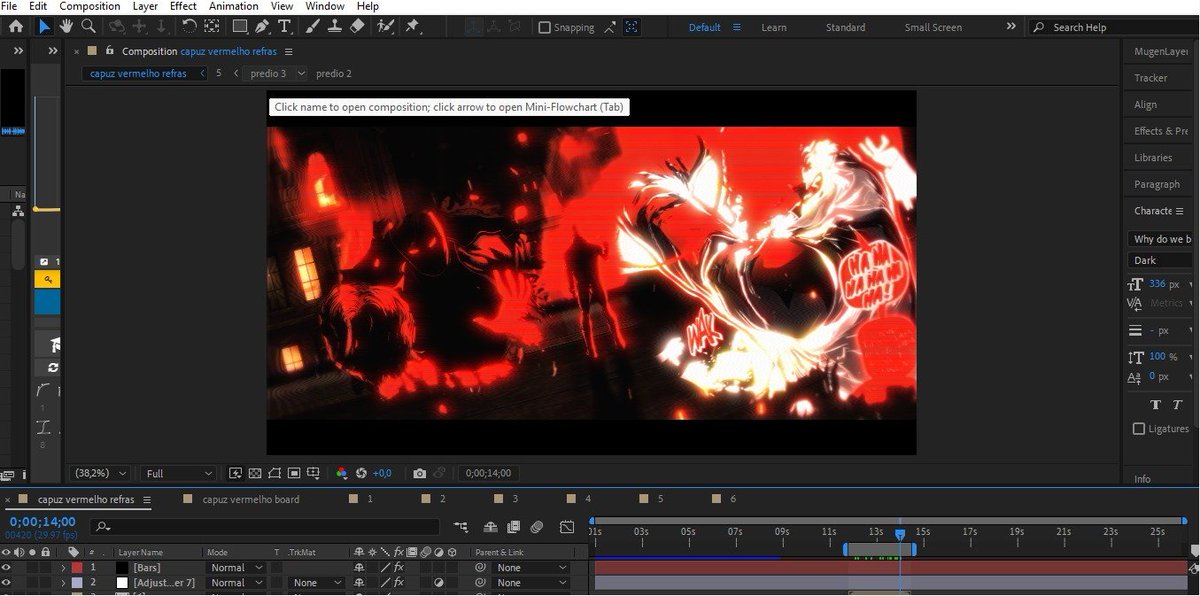Toggle the Frame Blending enable icon
Screen dimensions: 1200x596
[513, 526]
